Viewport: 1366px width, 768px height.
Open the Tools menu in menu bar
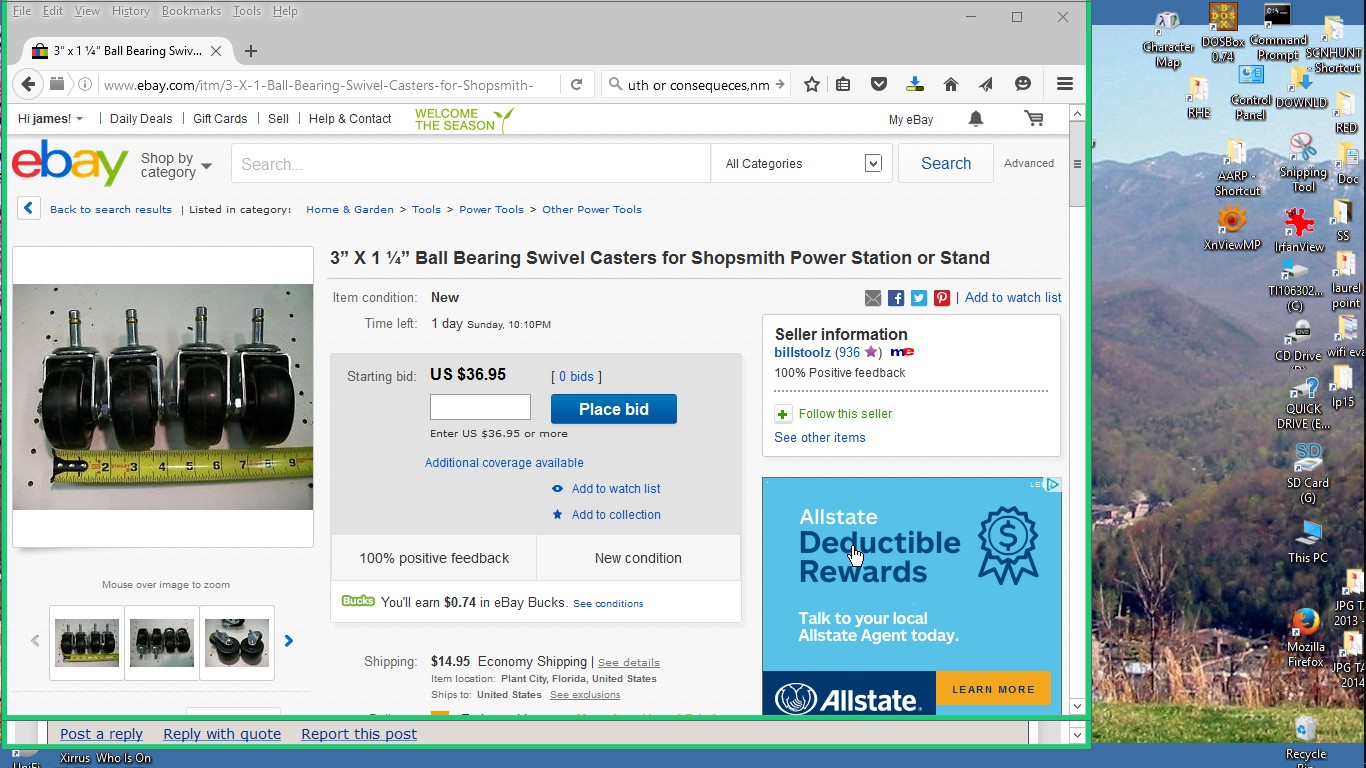click(x=246, y=11)
